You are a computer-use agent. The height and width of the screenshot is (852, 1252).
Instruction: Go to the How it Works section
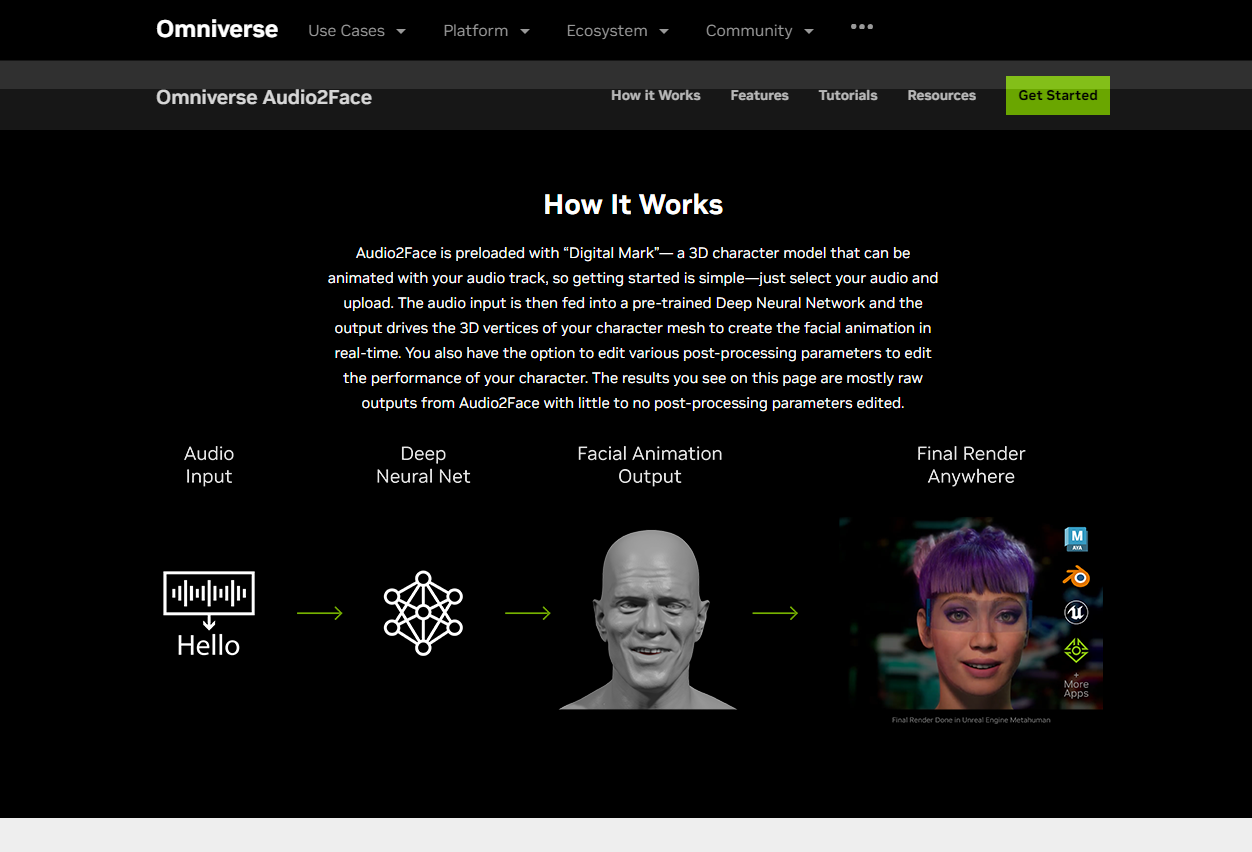click(x=655, y=96)
